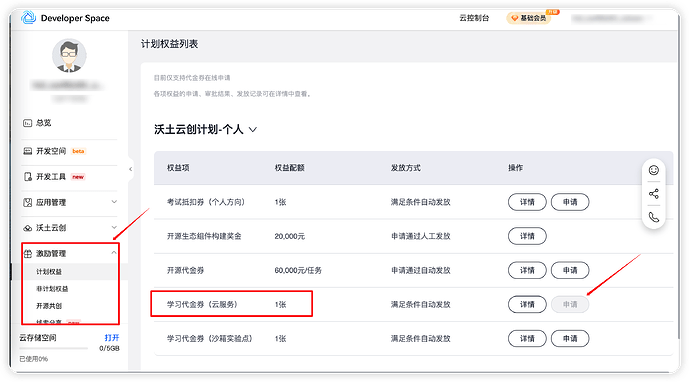This screenshot has height=382, width=689.
Task: Click the user avatar picture
Action: pyautogui.click(x=69, y=55)
